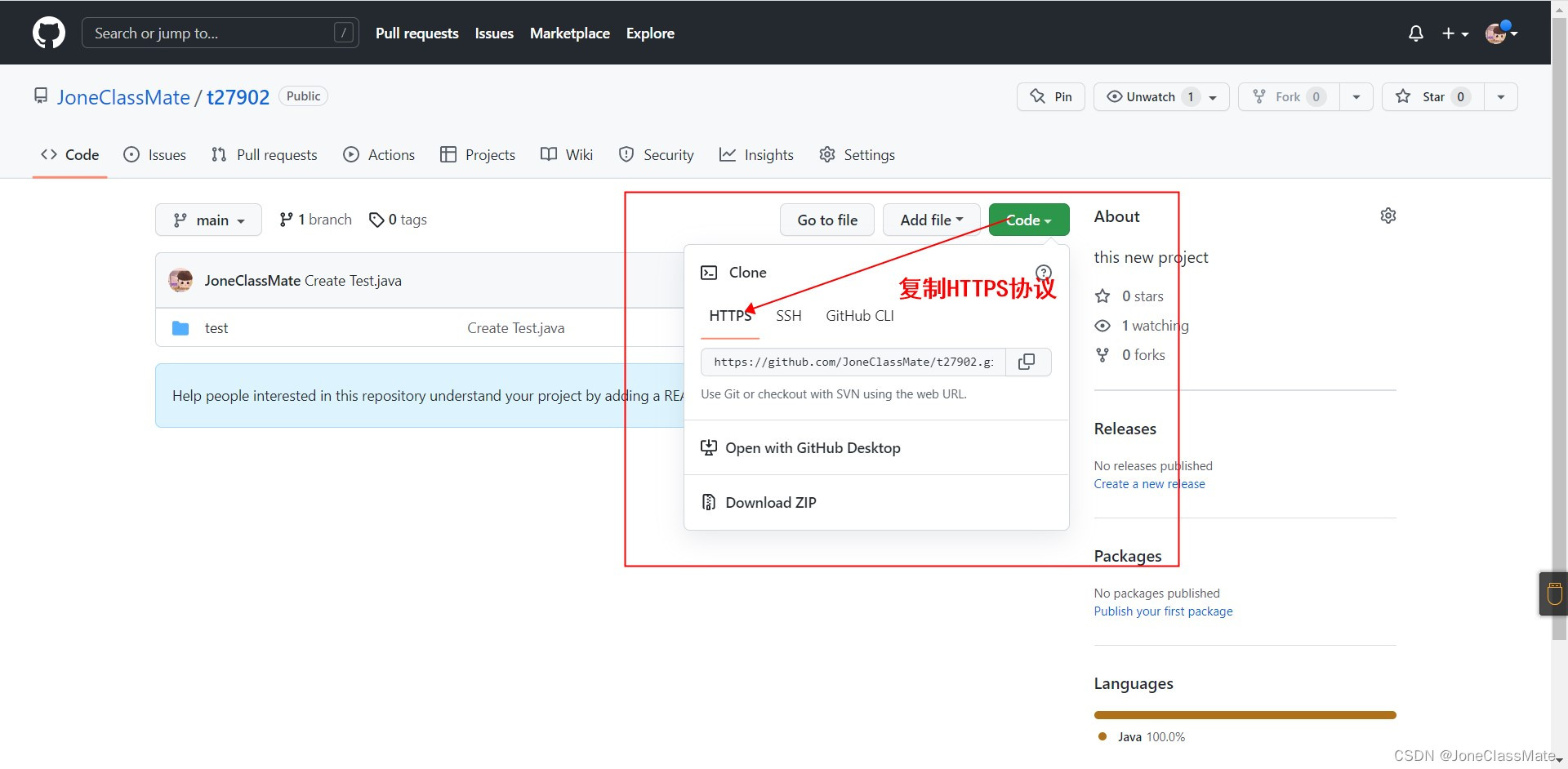
Task: Click the Java 100.0% language entry
Action: pos(1142,736)
